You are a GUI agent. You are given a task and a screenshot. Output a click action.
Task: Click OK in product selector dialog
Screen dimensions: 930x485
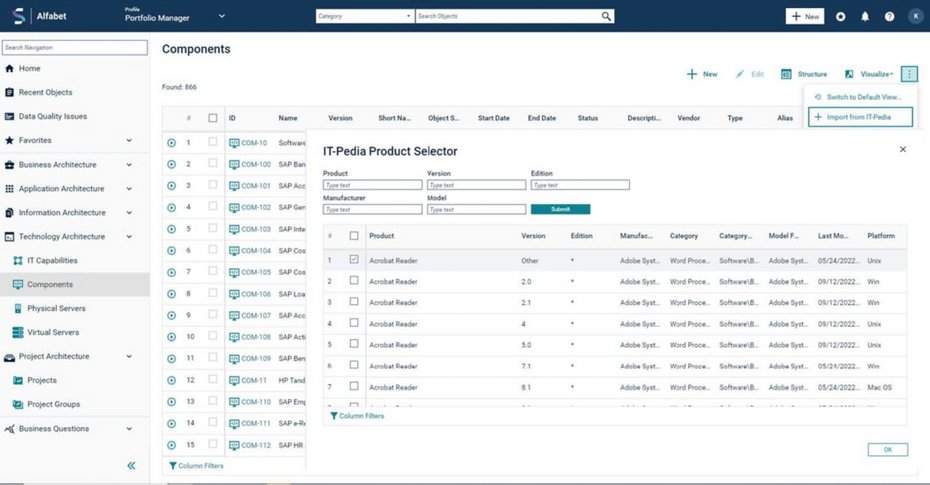pos(887,449)
